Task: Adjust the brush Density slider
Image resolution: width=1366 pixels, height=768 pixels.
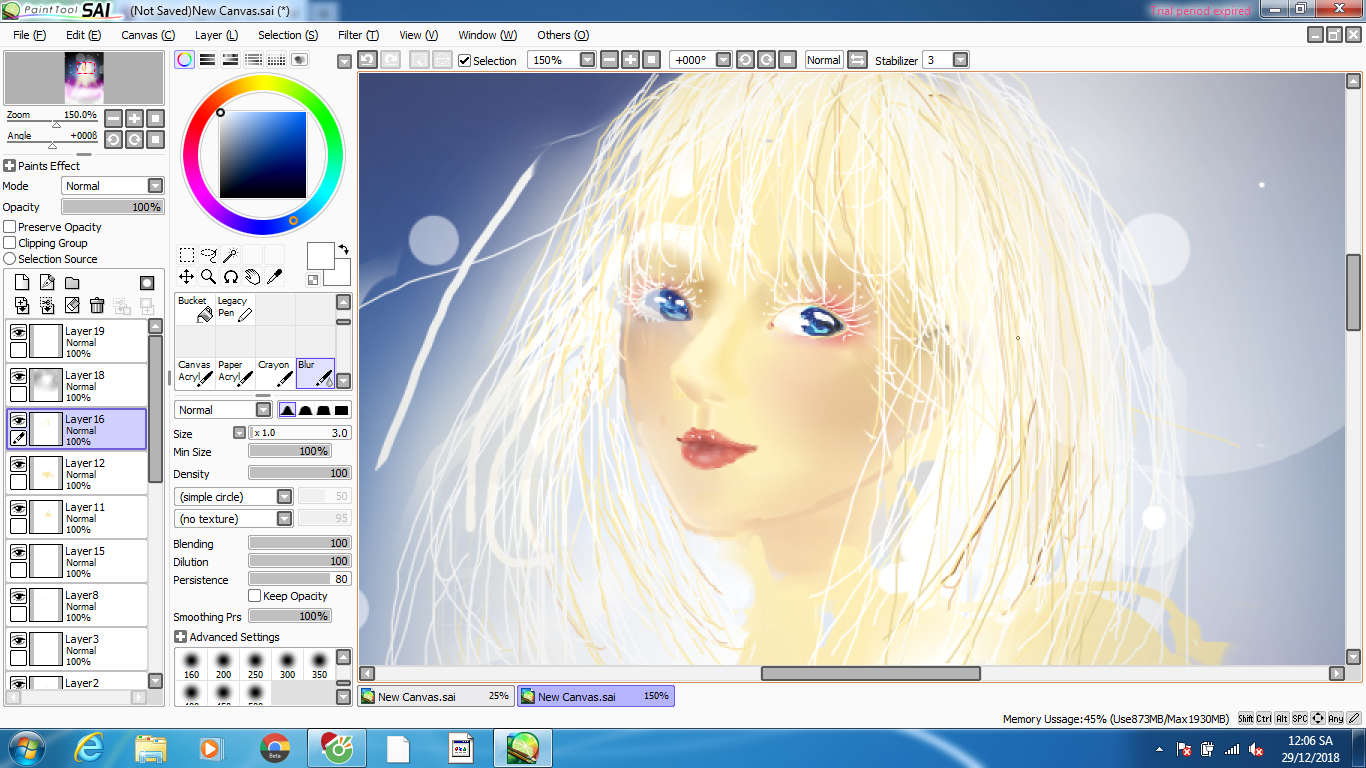Action: [x=299, y=474]
